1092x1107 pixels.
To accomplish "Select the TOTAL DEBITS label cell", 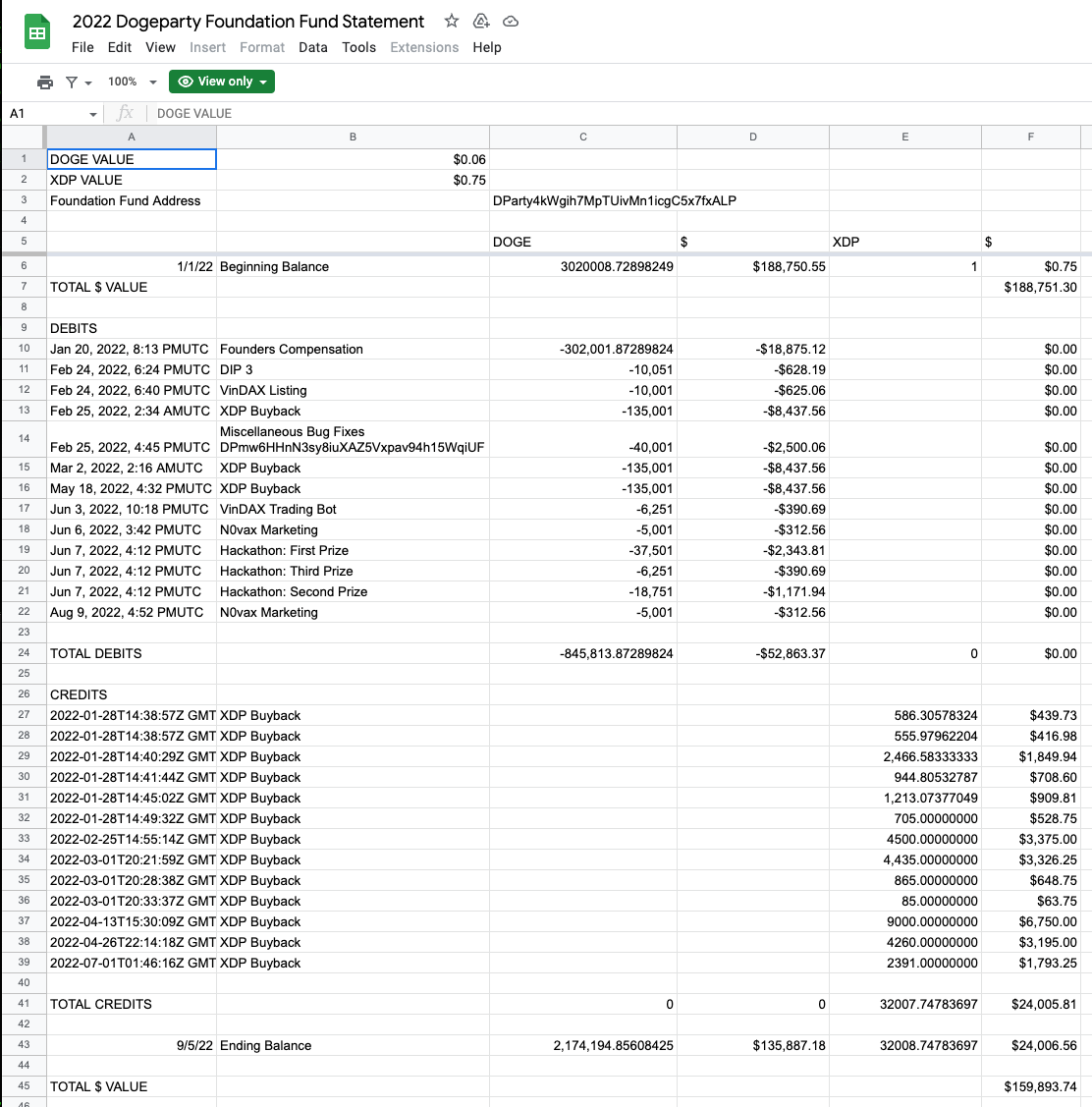I will click(x=132, y=654).
